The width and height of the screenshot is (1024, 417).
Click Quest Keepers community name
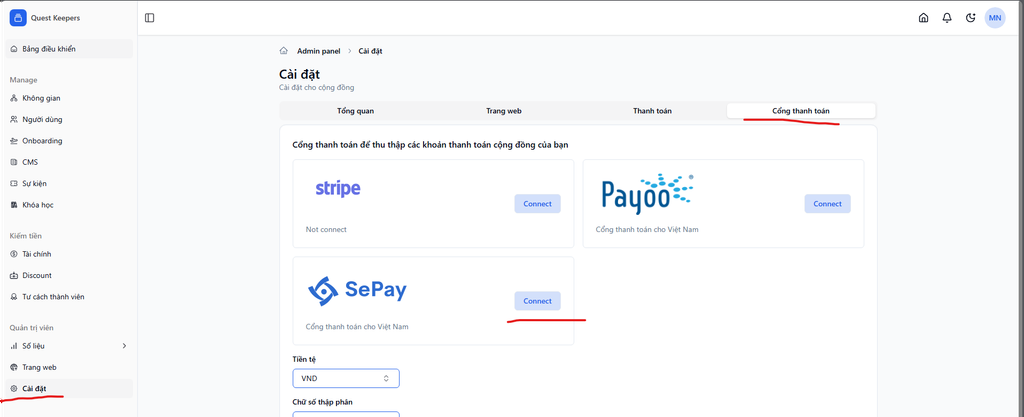(x=56, y=18)
